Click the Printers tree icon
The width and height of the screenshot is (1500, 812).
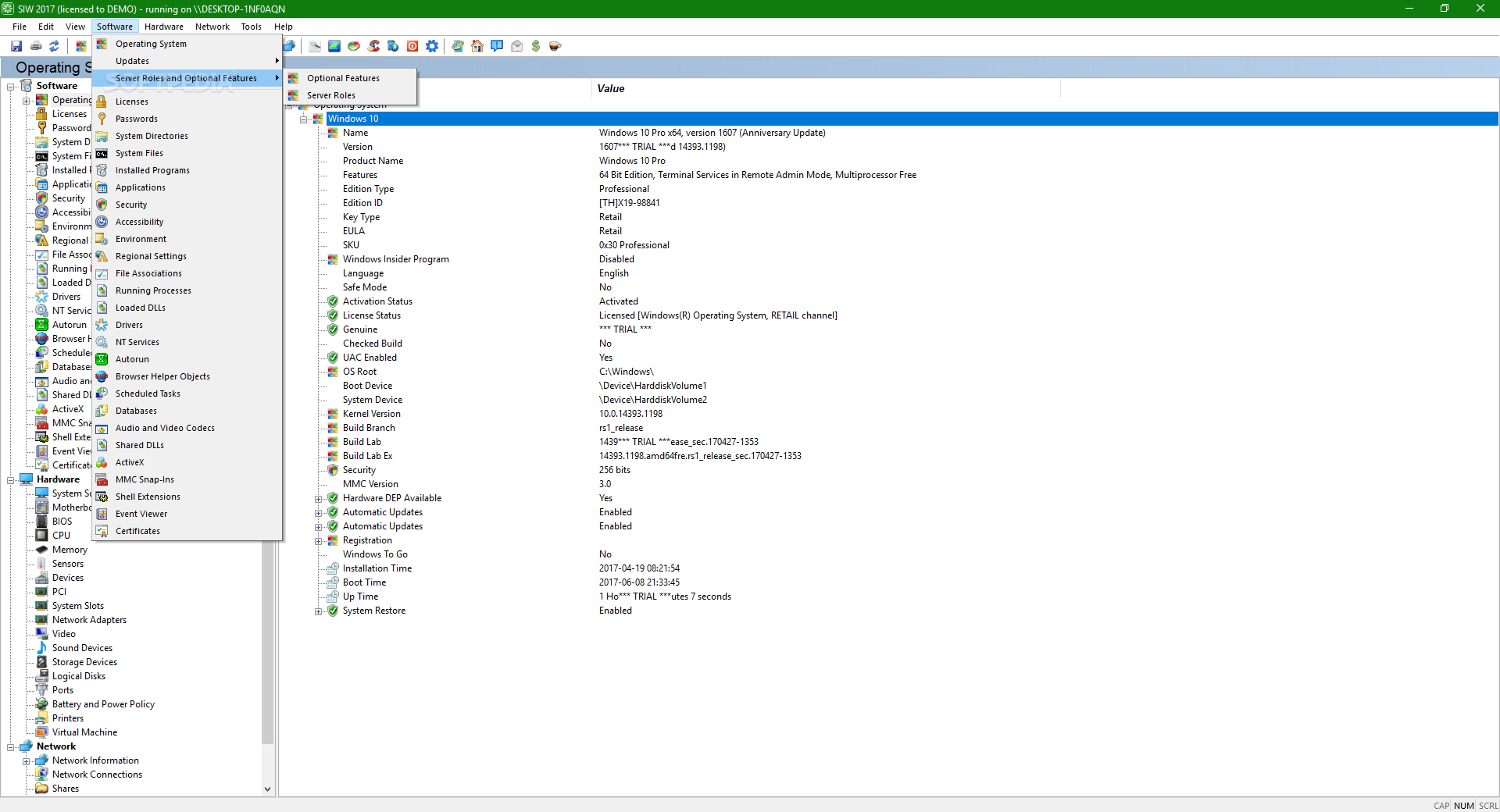tap(42, 718)
